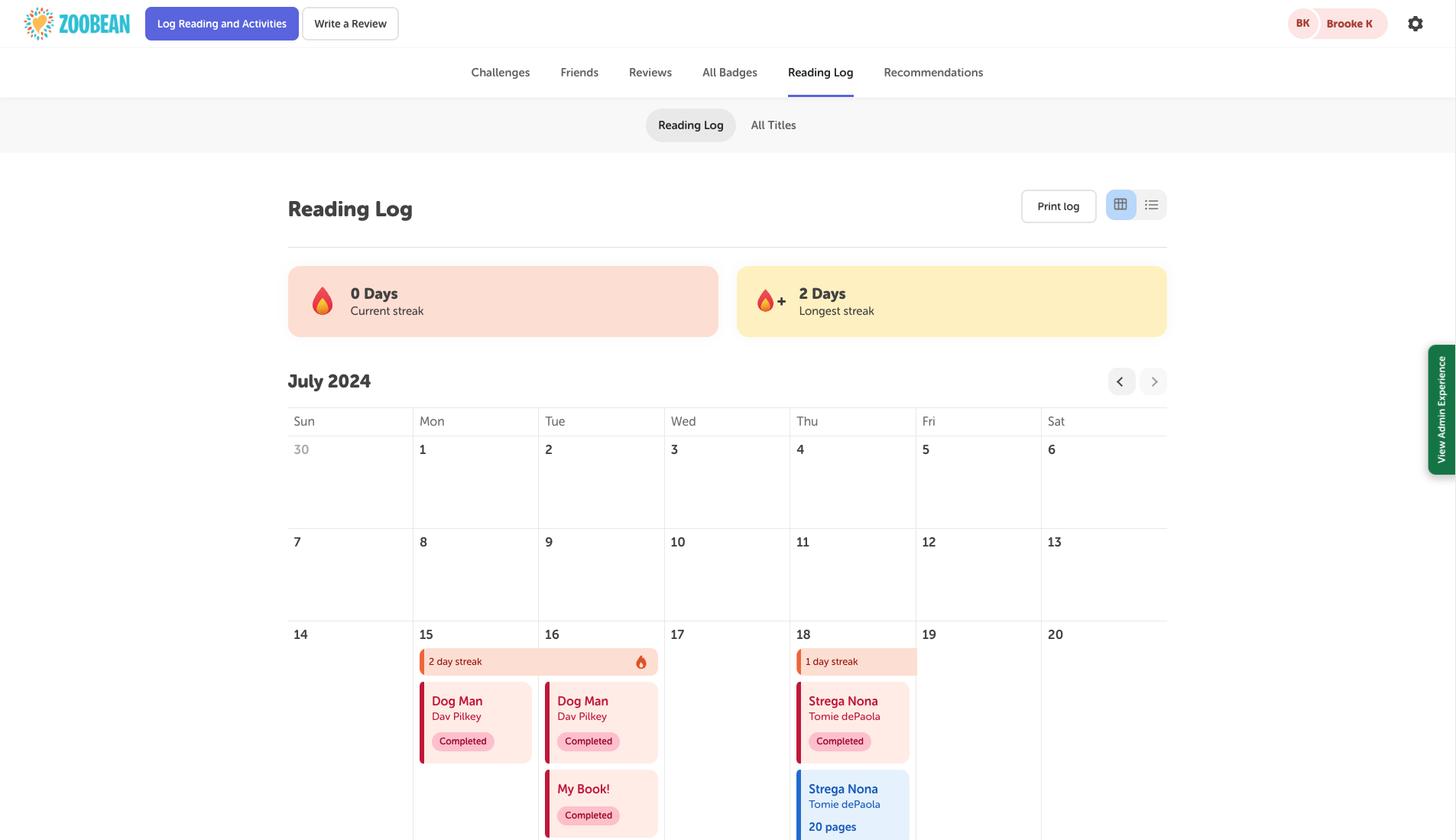
Task: Open the All Badges tab
Action: (x=730, y=73)
